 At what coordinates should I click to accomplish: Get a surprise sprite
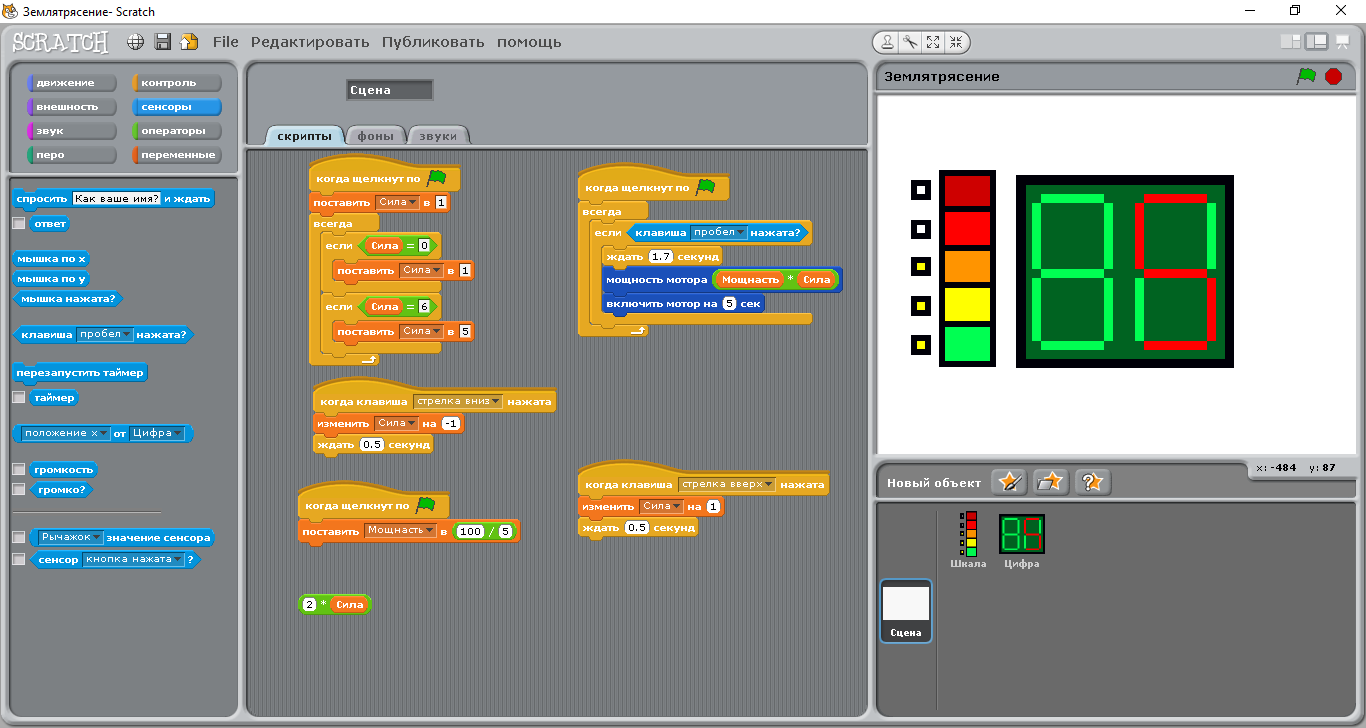click(x=1093, y=482)
